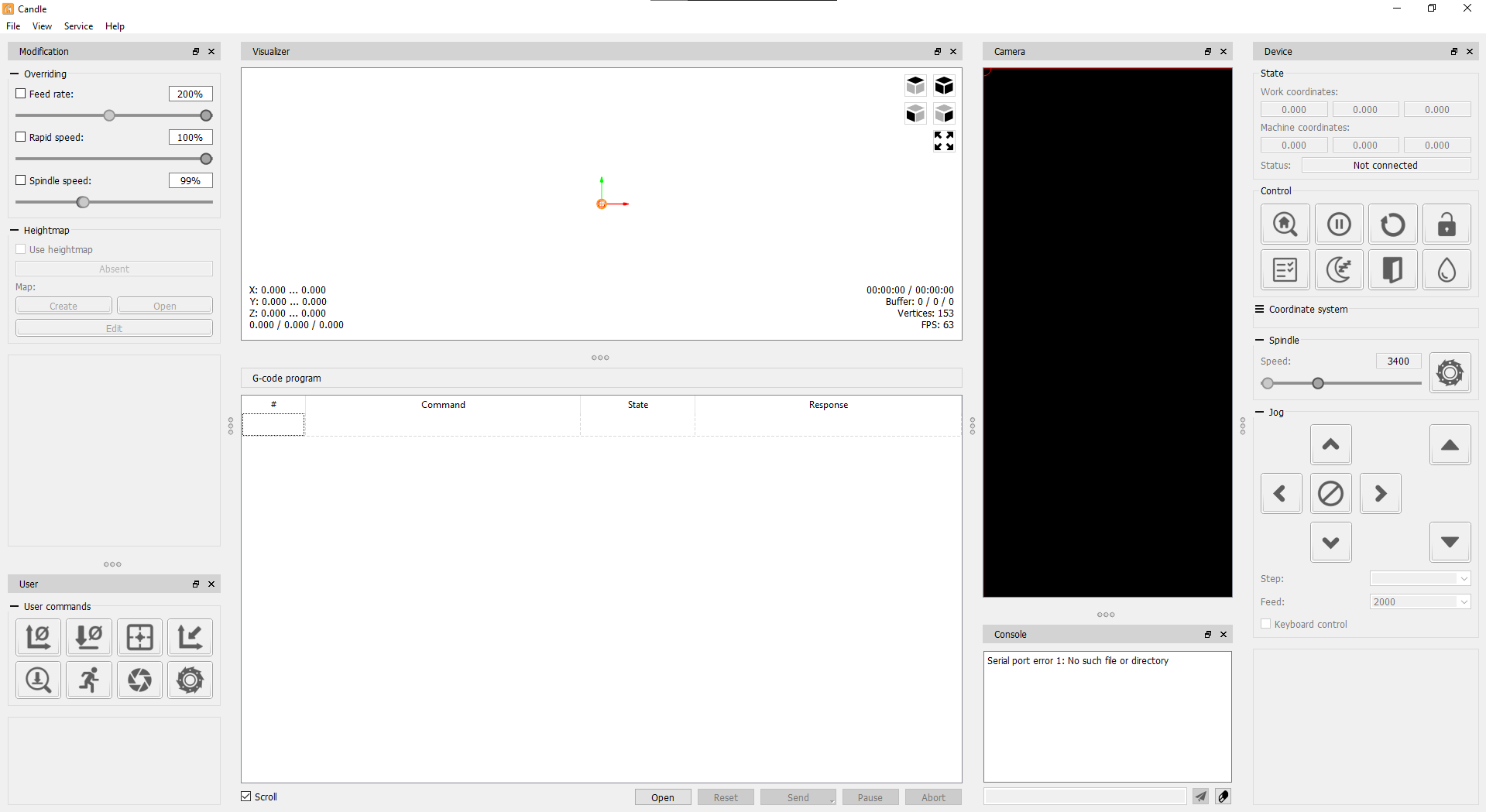Enable the Feed rate override checkbox
The height and width of the screenshot is (812, 1486).
(x=21, y=94)
